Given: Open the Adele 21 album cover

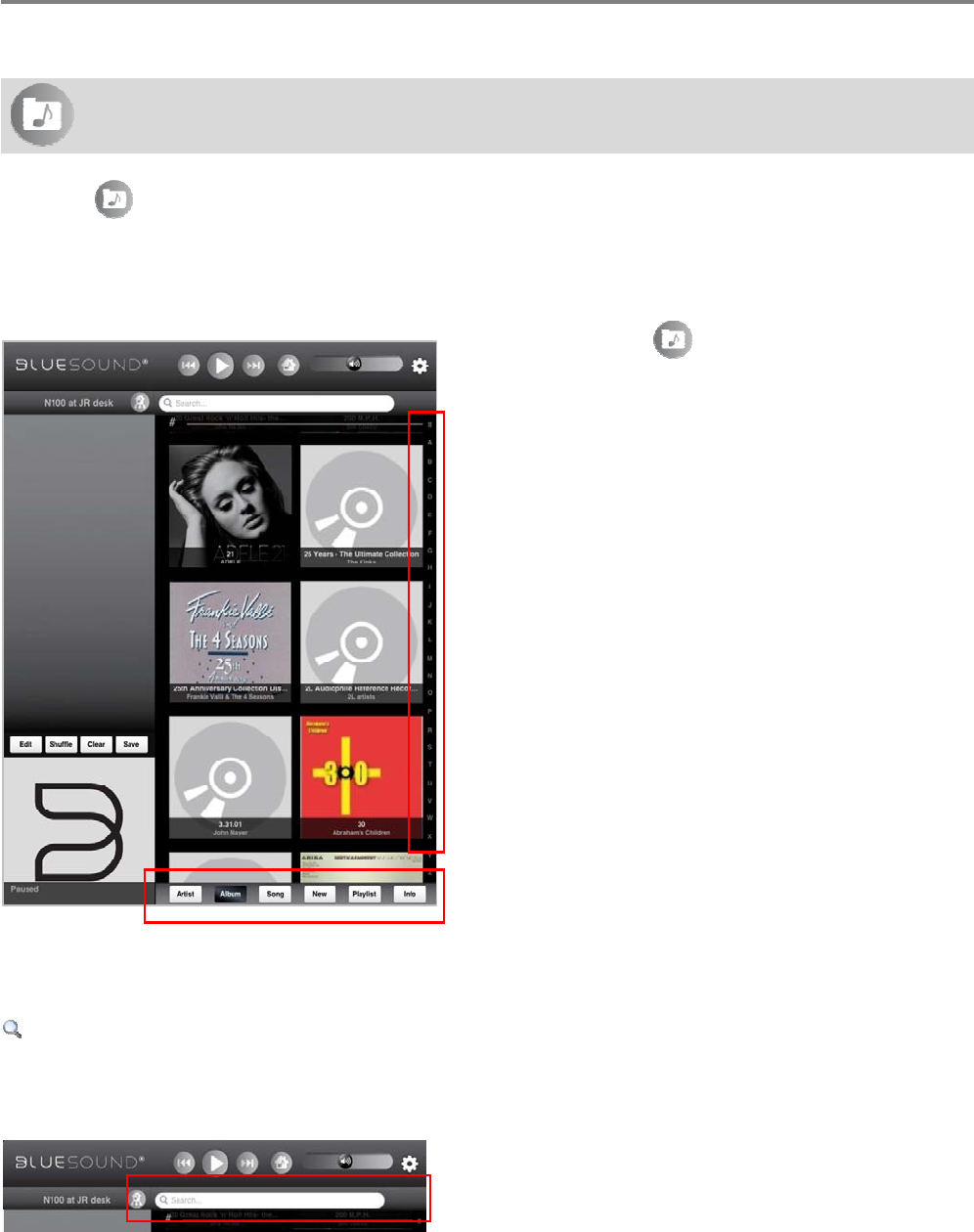Looking at the screenshot, I should pos(231,506).
